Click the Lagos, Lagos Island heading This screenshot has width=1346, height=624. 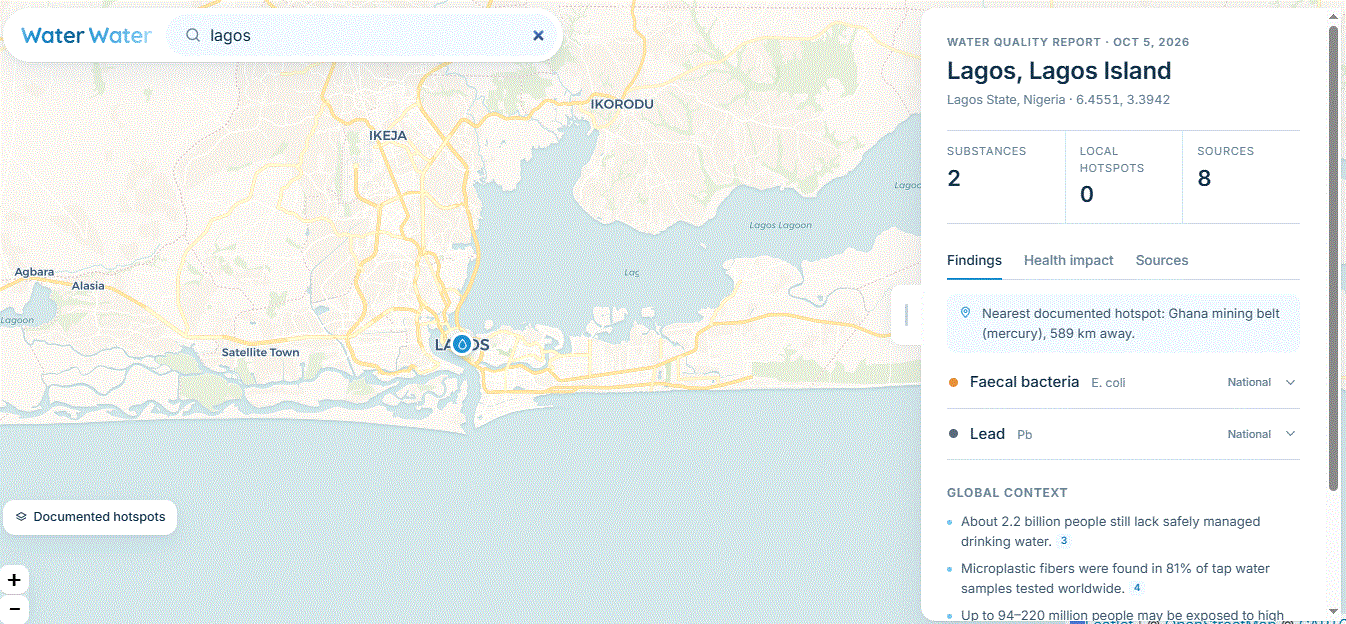pyautogui.click(x=1059, y=71)
